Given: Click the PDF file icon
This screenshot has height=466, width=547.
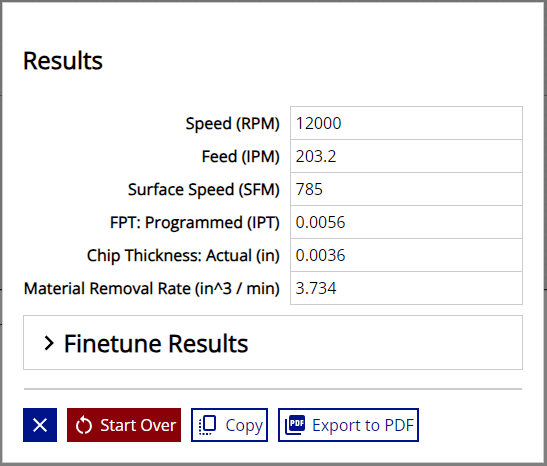Looking at the screenshot, I should (x=295, y=425).
